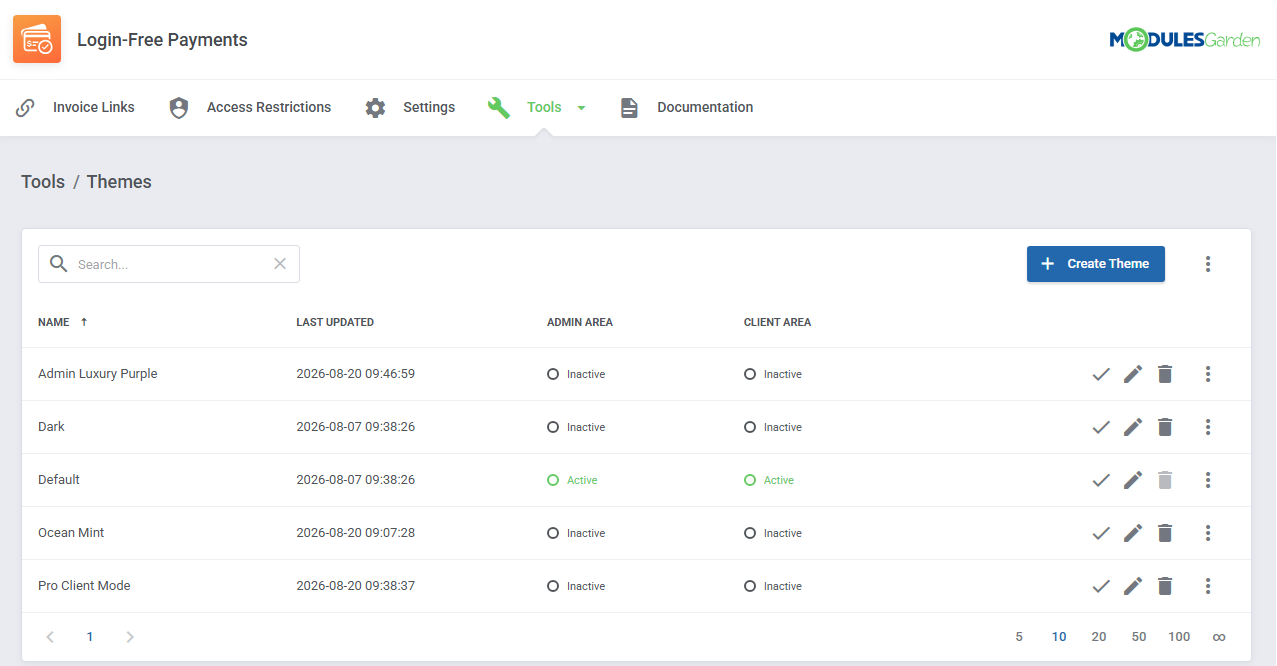Toggle the Client Area status for the Dark theme
The width and height of the screenshot is (1277, 666).
point(773,427)
